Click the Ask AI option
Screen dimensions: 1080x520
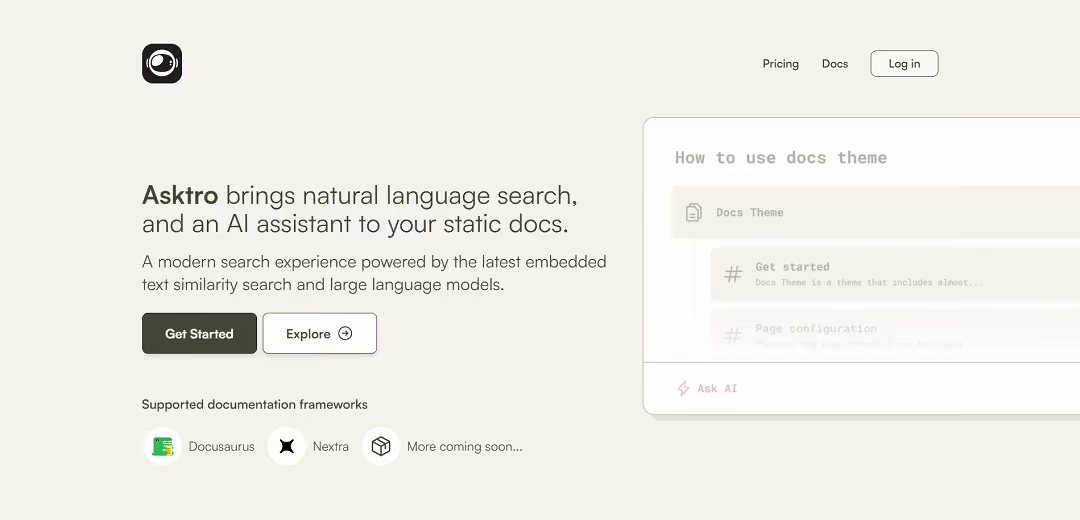click(x=707, y=388)
